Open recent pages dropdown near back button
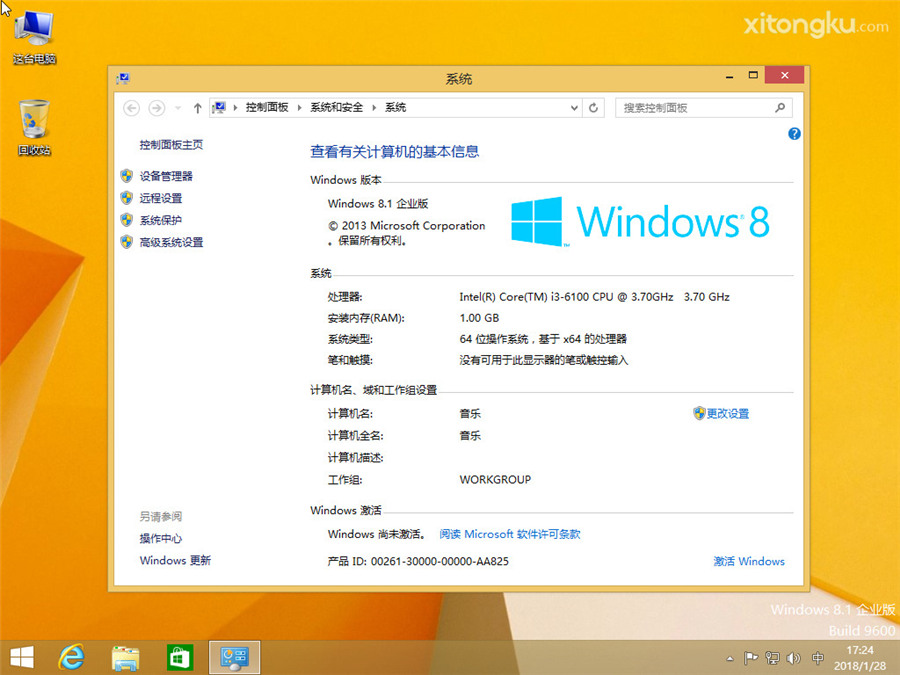This screenshot has width=900, height=675. pyautogui.click(x=177, y=107)
